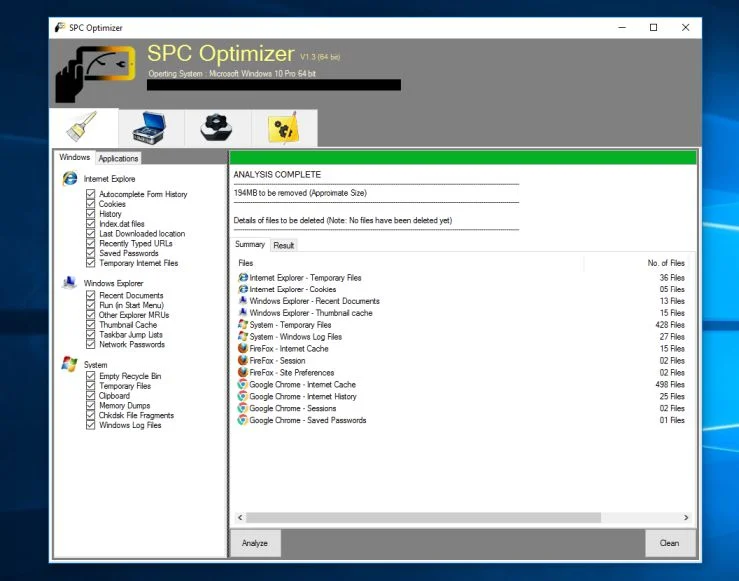739x581 pixels.
Task: Open the toolbox tools tab
Action: 151,128
